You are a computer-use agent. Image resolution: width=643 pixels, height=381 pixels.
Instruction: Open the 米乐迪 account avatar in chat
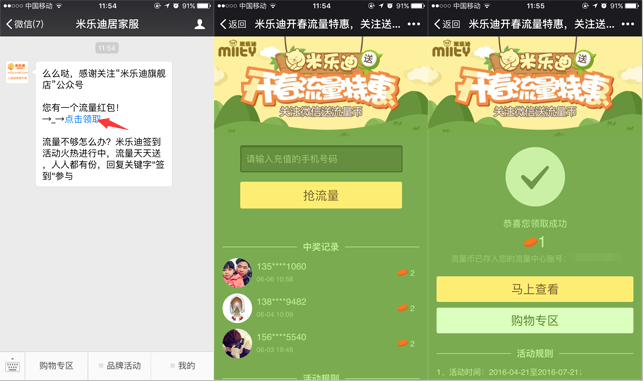coord(17,72)
